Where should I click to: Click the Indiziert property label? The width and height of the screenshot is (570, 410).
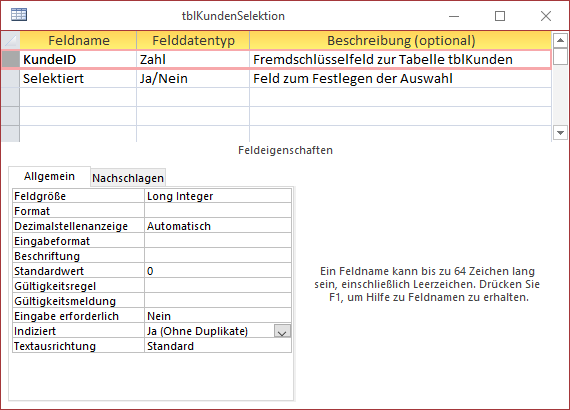point(79,331)
